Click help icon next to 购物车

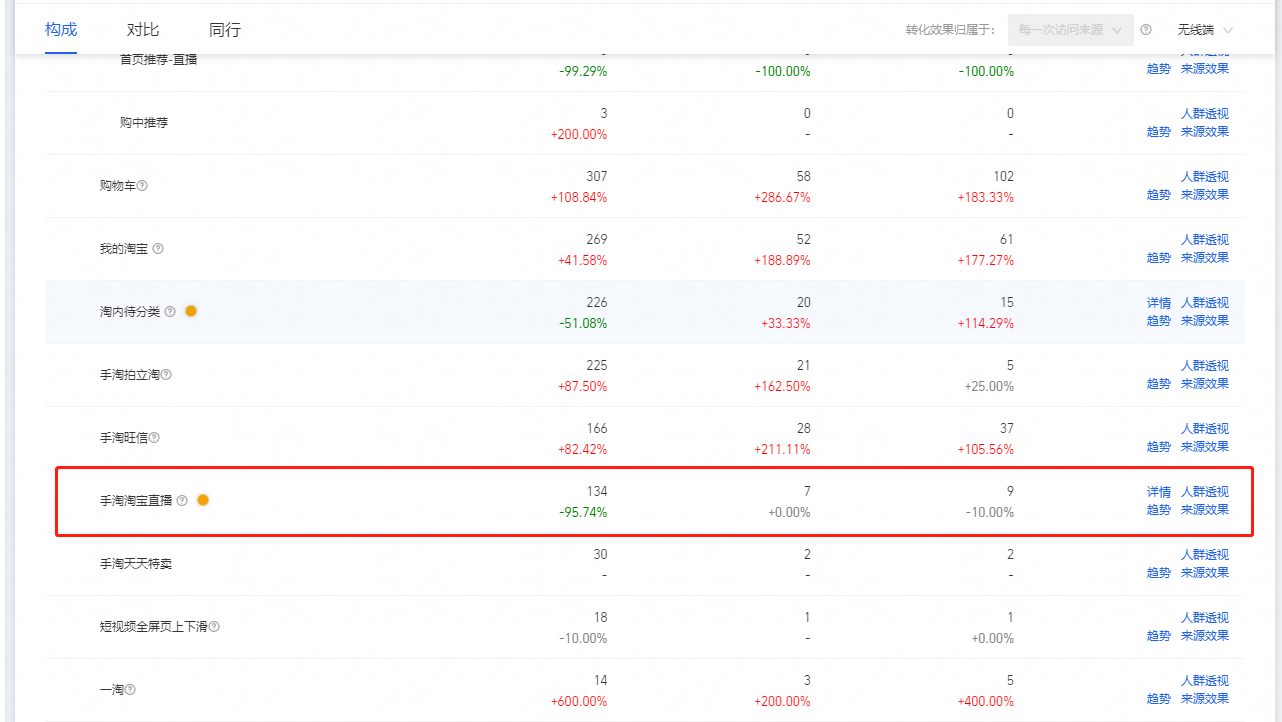[142, 186]
